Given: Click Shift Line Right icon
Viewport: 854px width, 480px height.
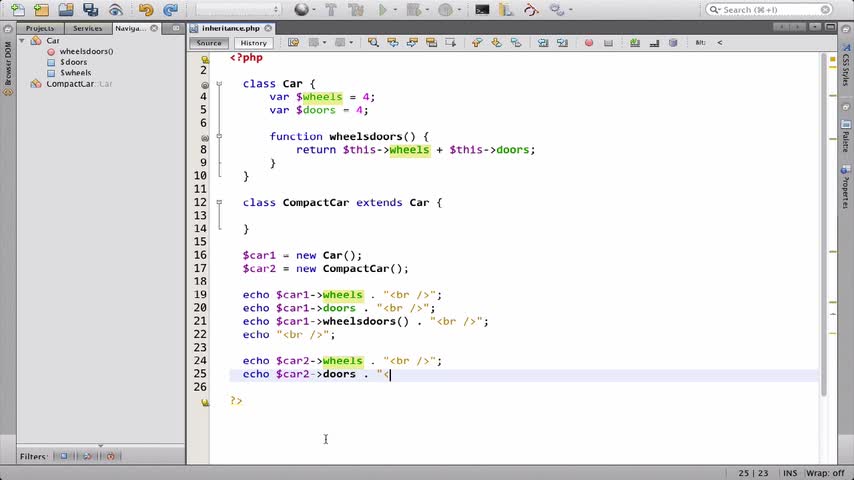Looking at the screenshot, I should [562, 42].
